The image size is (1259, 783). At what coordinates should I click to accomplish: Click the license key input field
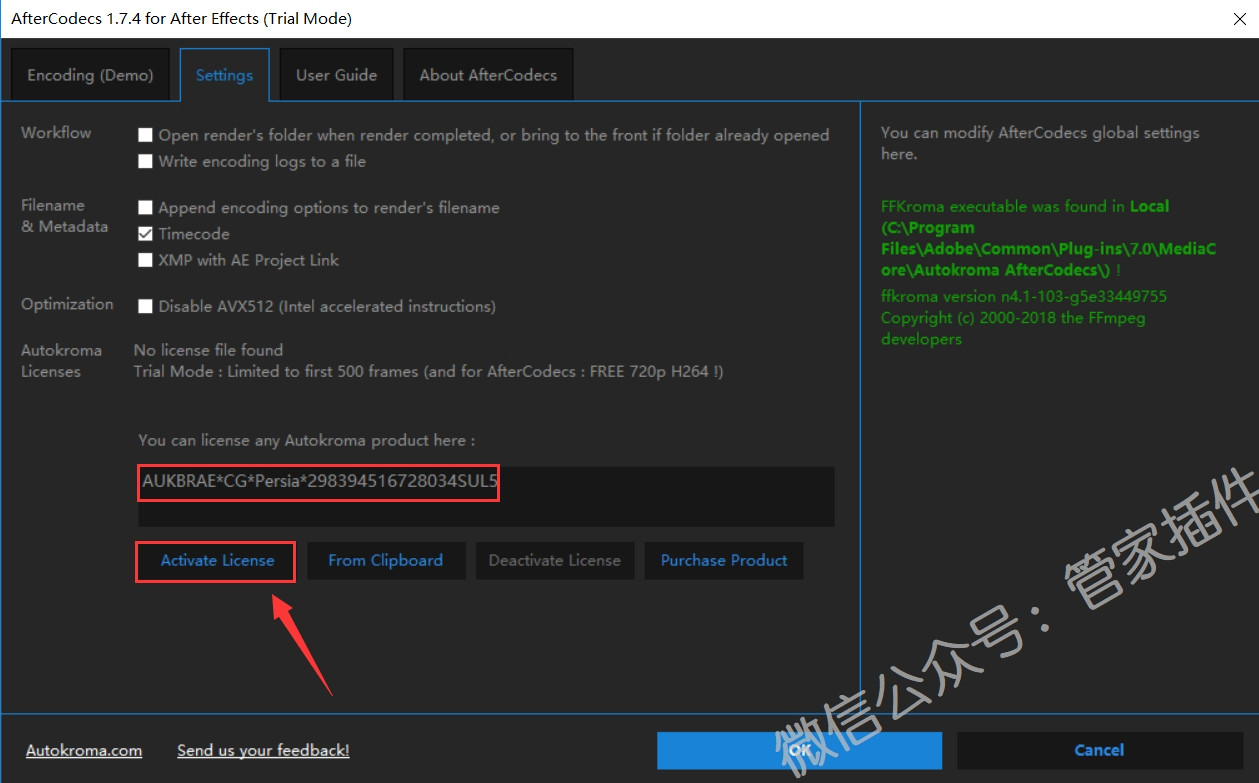[x=486, y=496]
